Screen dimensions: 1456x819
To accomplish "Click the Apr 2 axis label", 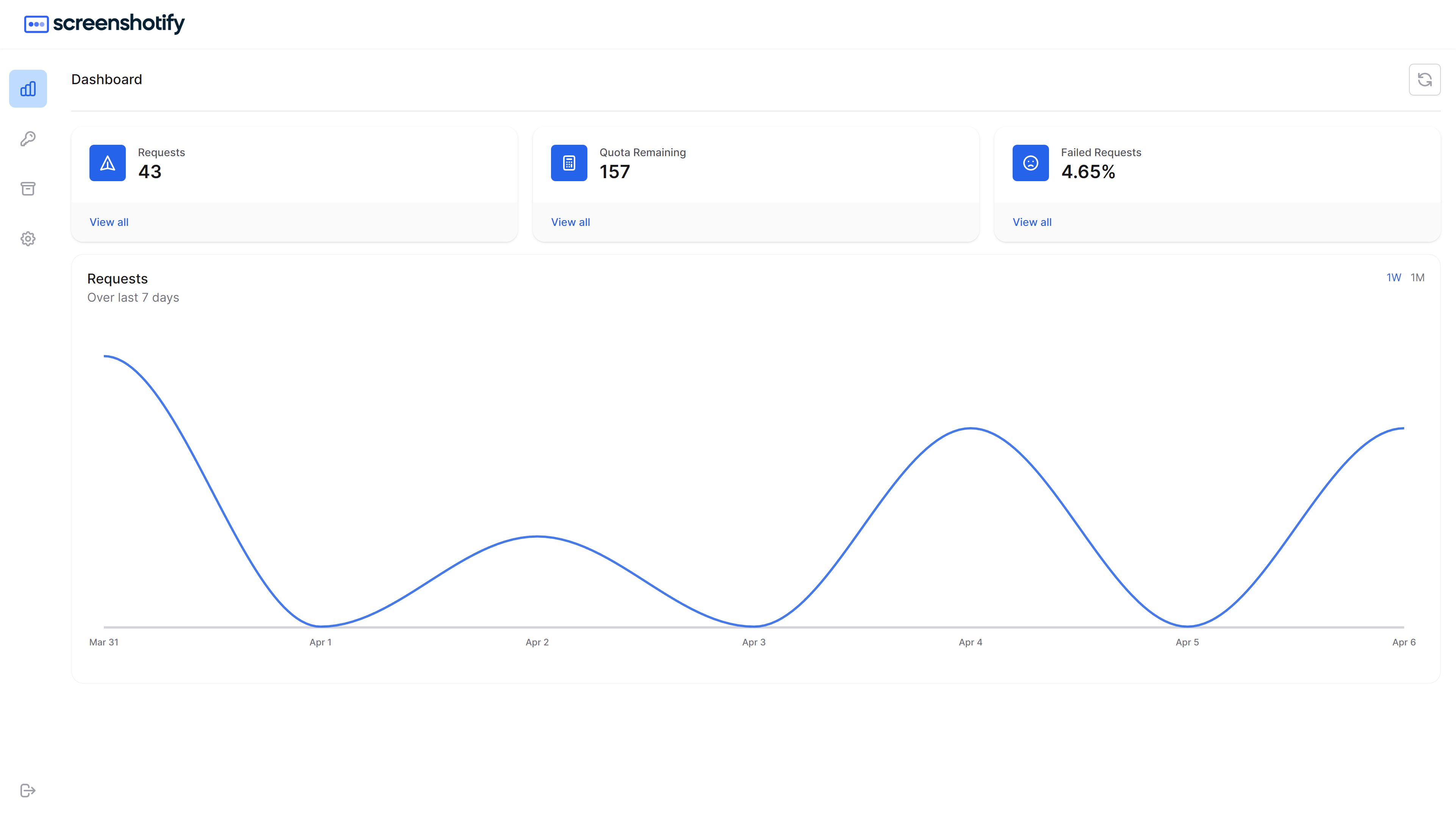I will click(537, 642).
